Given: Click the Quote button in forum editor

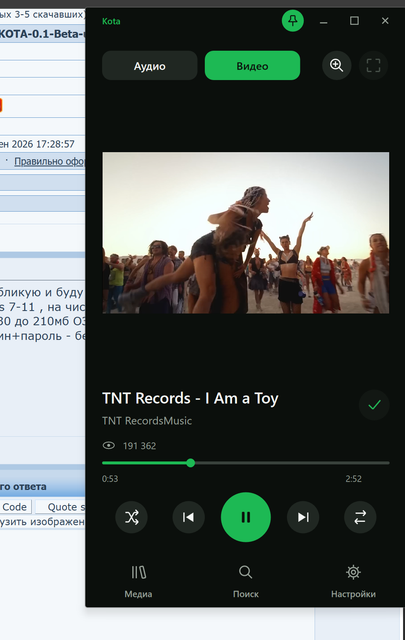Looking at the screenshot, I should point(61,507).
